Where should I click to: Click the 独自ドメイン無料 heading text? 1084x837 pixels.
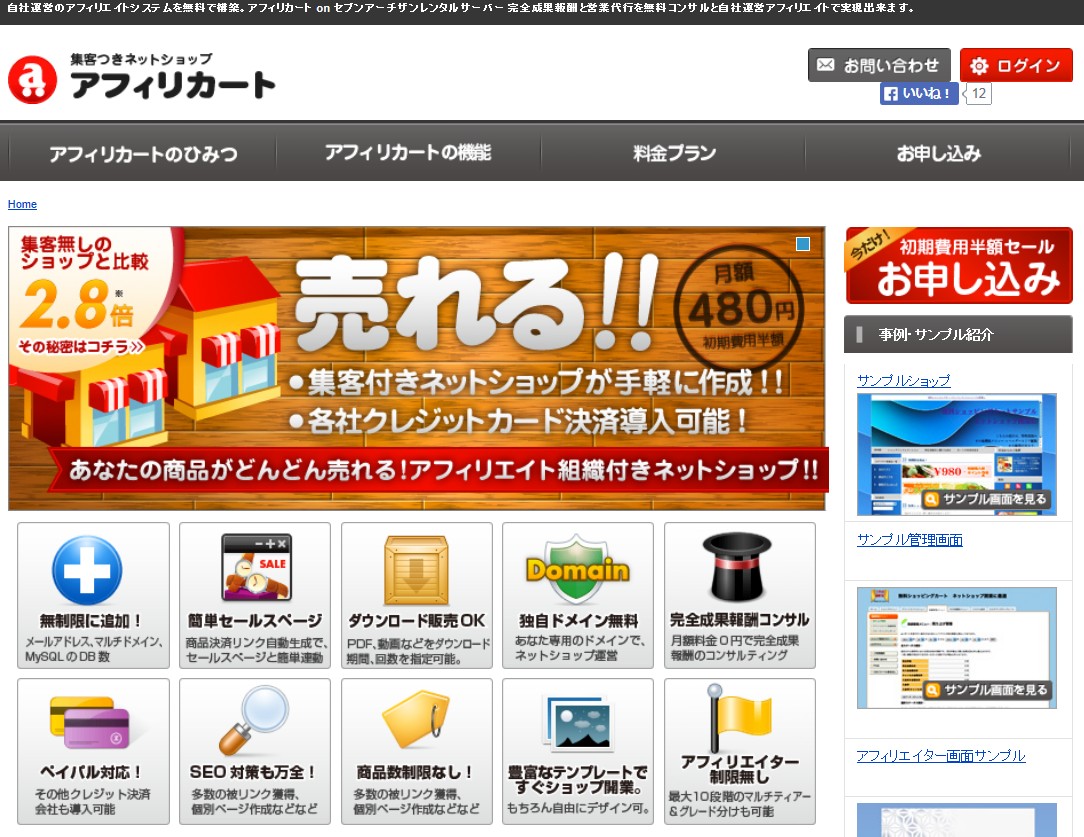point(579,621)
